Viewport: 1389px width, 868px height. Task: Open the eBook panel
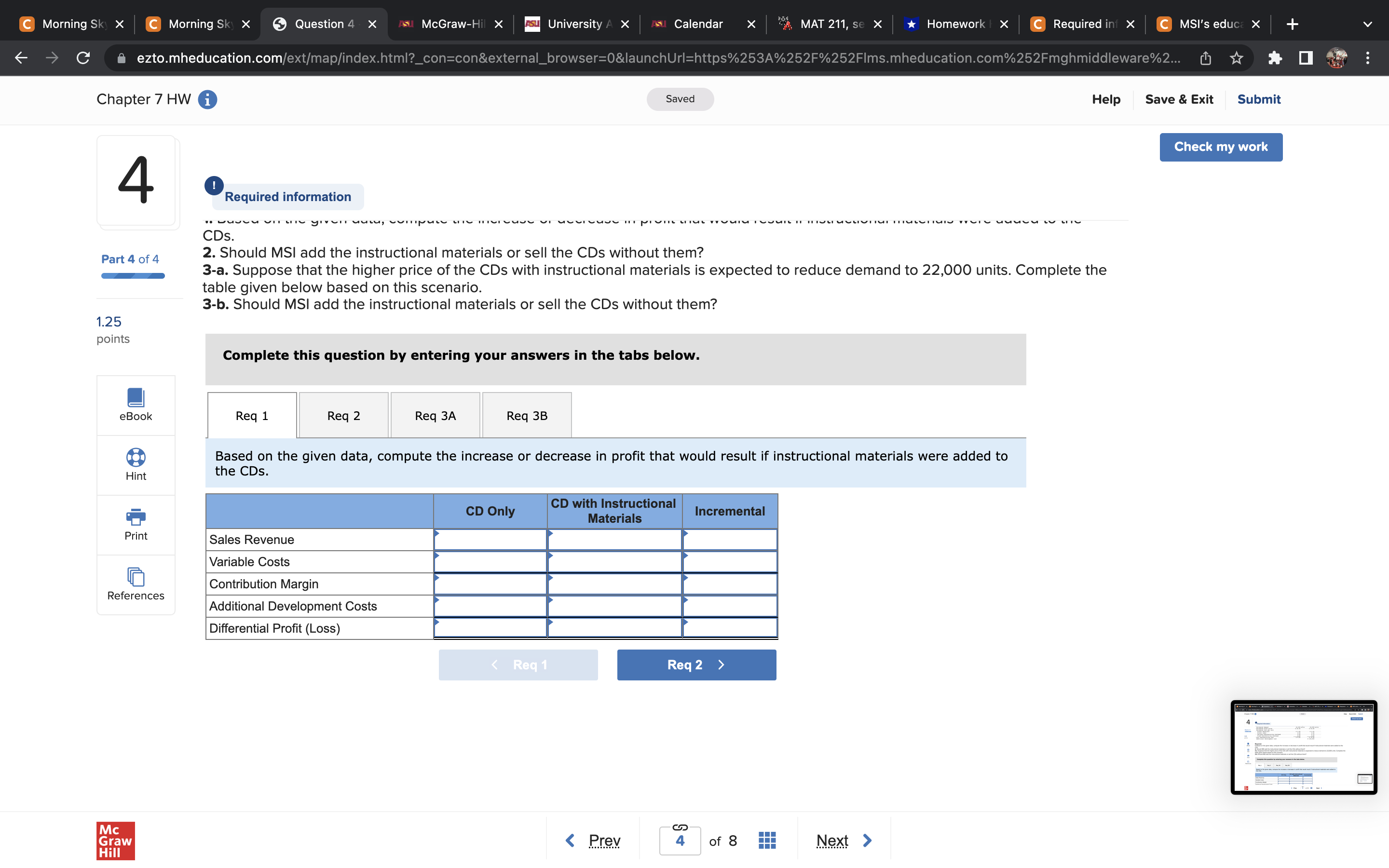[136, 405]
